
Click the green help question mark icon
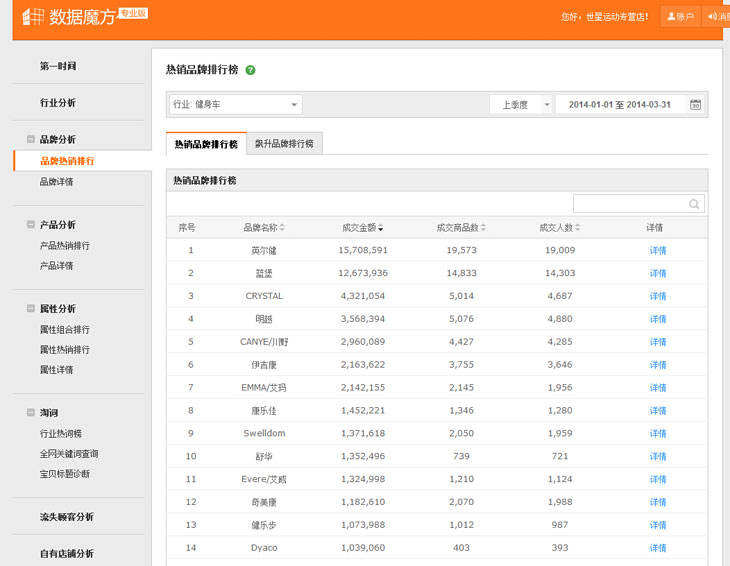click(250, 70)
